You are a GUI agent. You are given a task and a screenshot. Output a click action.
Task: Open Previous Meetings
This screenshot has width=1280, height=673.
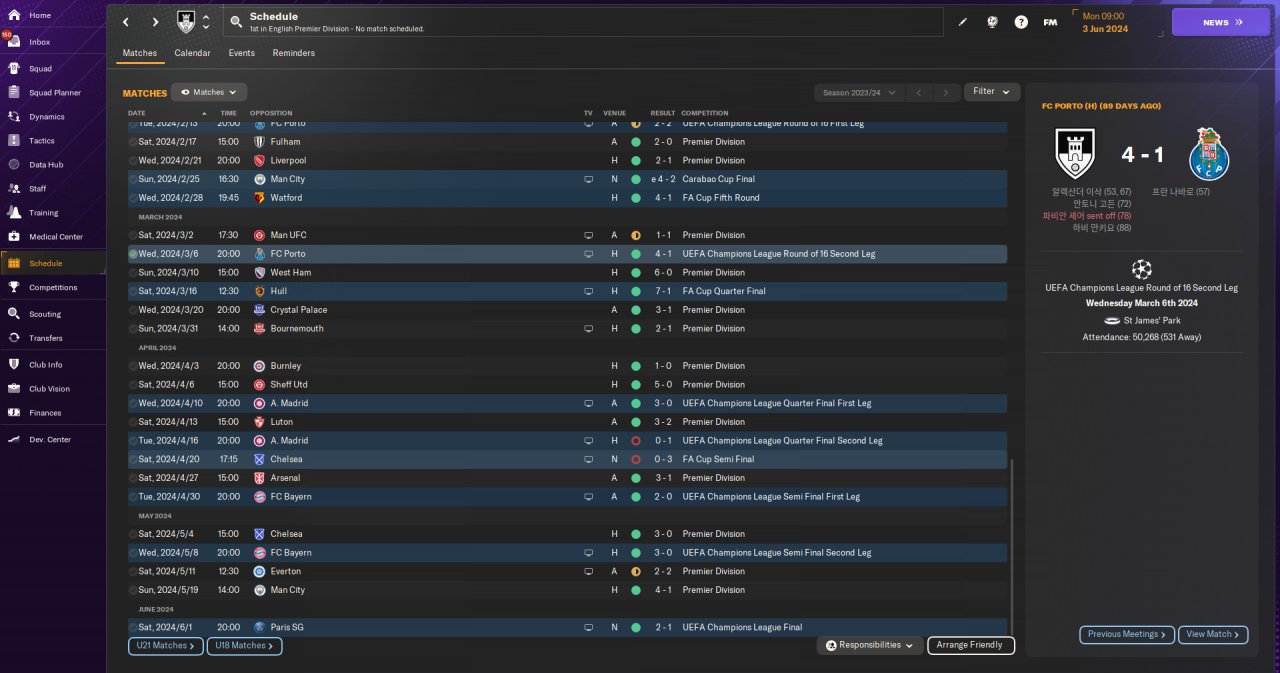point(1127,634)
